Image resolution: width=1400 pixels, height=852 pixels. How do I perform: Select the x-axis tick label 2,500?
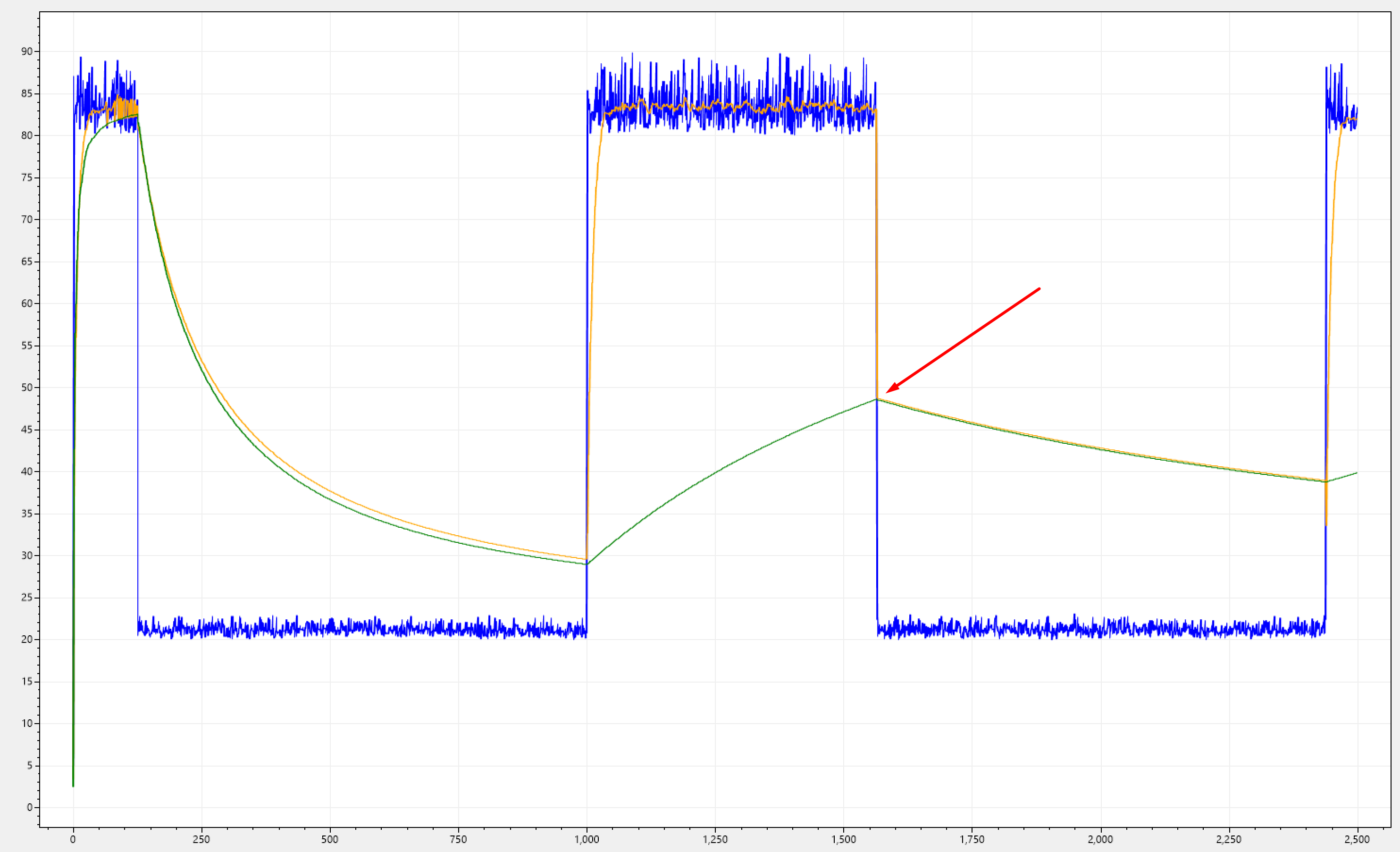point(1357,840)
